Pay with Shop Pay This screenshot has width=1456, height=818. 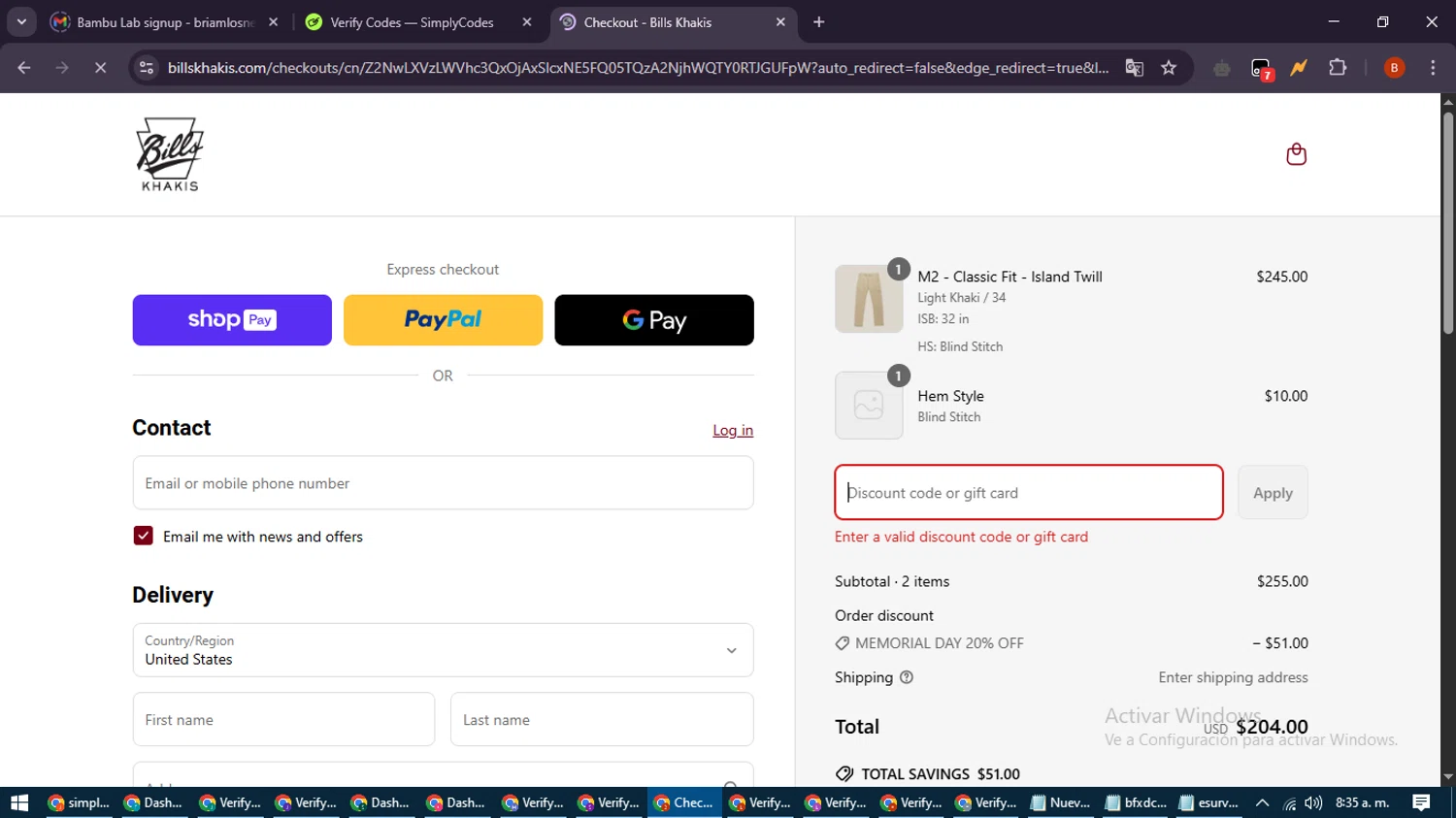[x=232, y=320]
